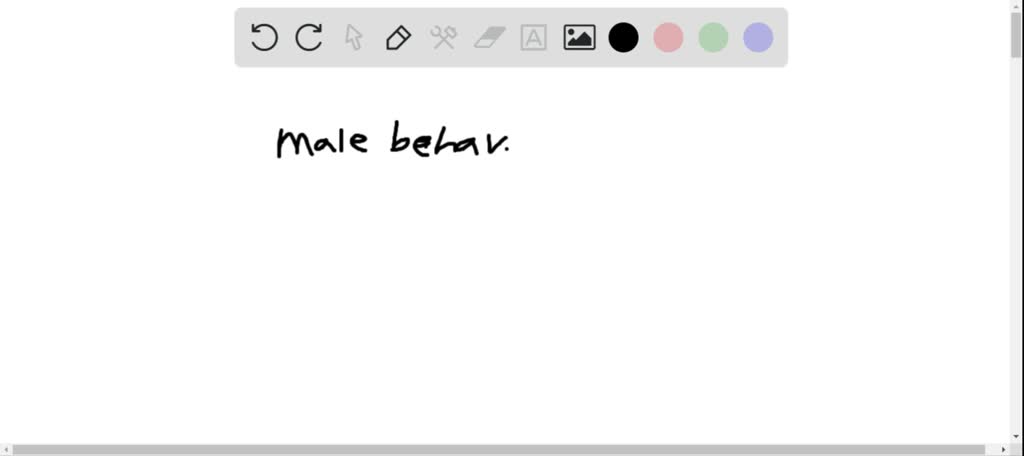Click the scroll left arrow
This screenshot has height=456, width=1024.
point(6,450)
